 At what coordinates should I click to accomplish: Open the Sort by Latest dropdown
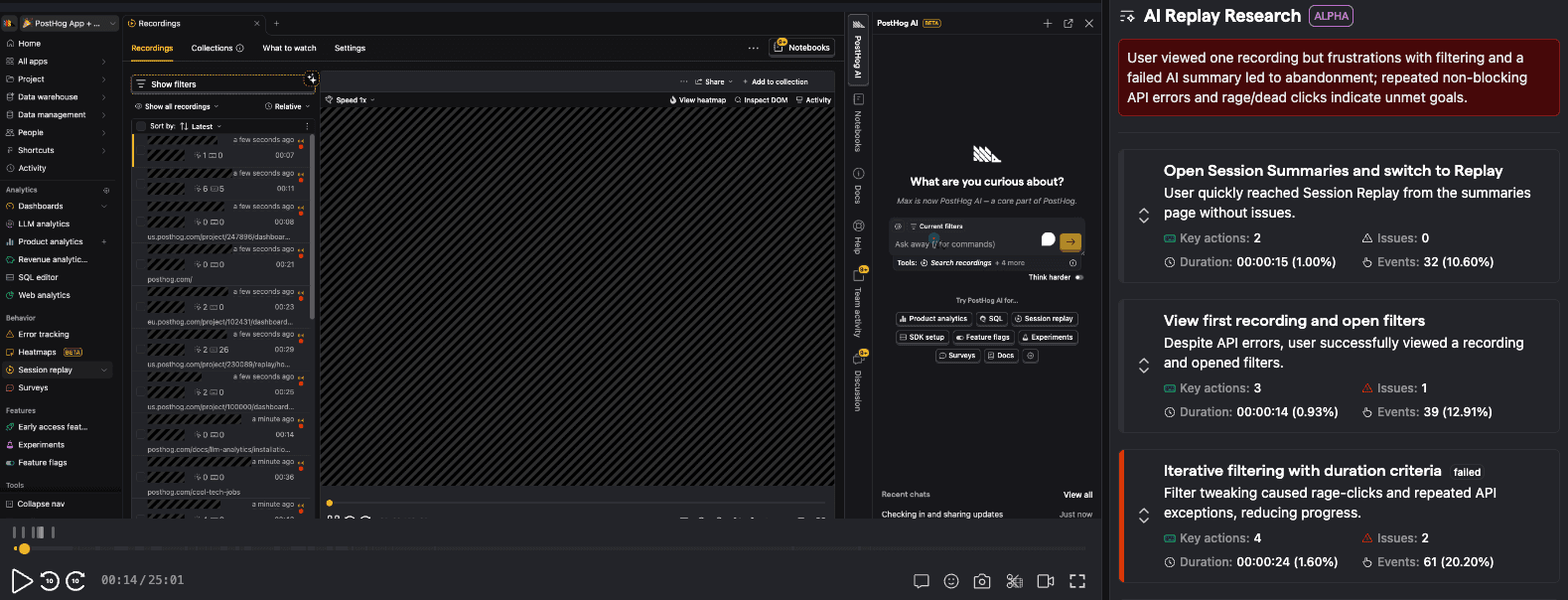click(201, 126)
